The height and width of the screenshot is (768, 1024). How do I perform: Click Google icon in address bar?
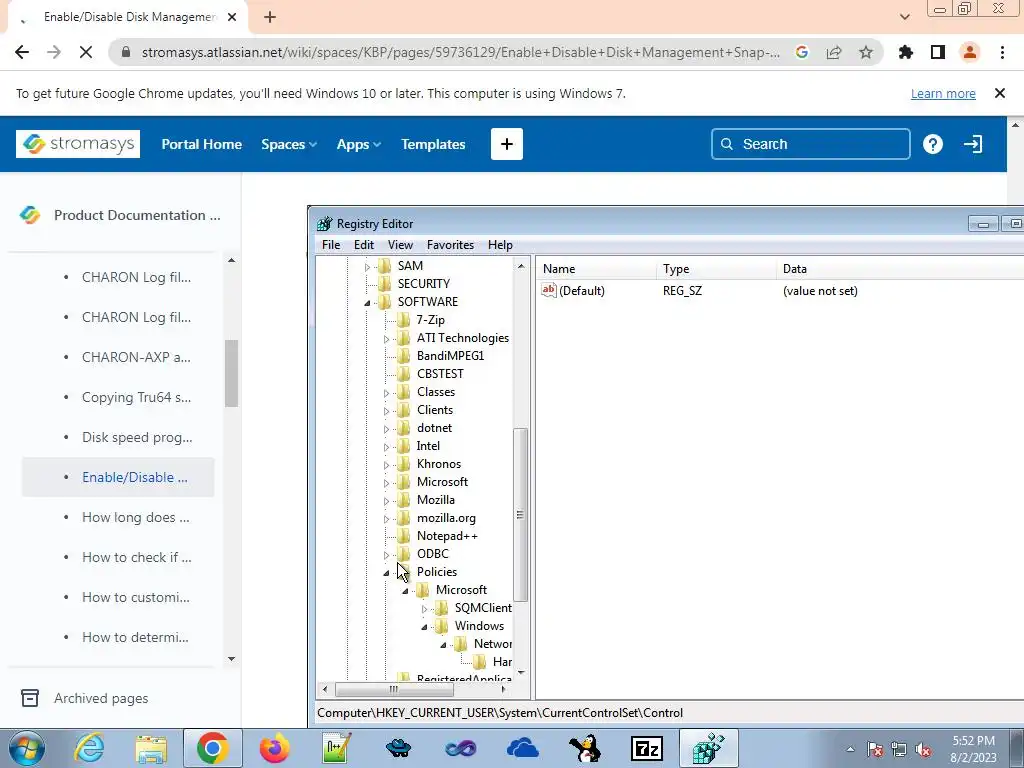coord(802,52)
